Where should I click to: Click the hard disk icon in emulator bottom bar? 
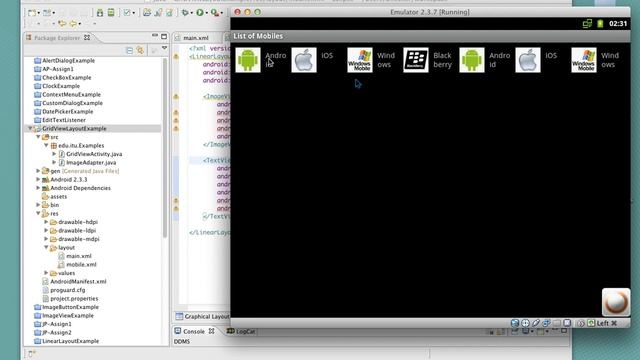[515, 323]
